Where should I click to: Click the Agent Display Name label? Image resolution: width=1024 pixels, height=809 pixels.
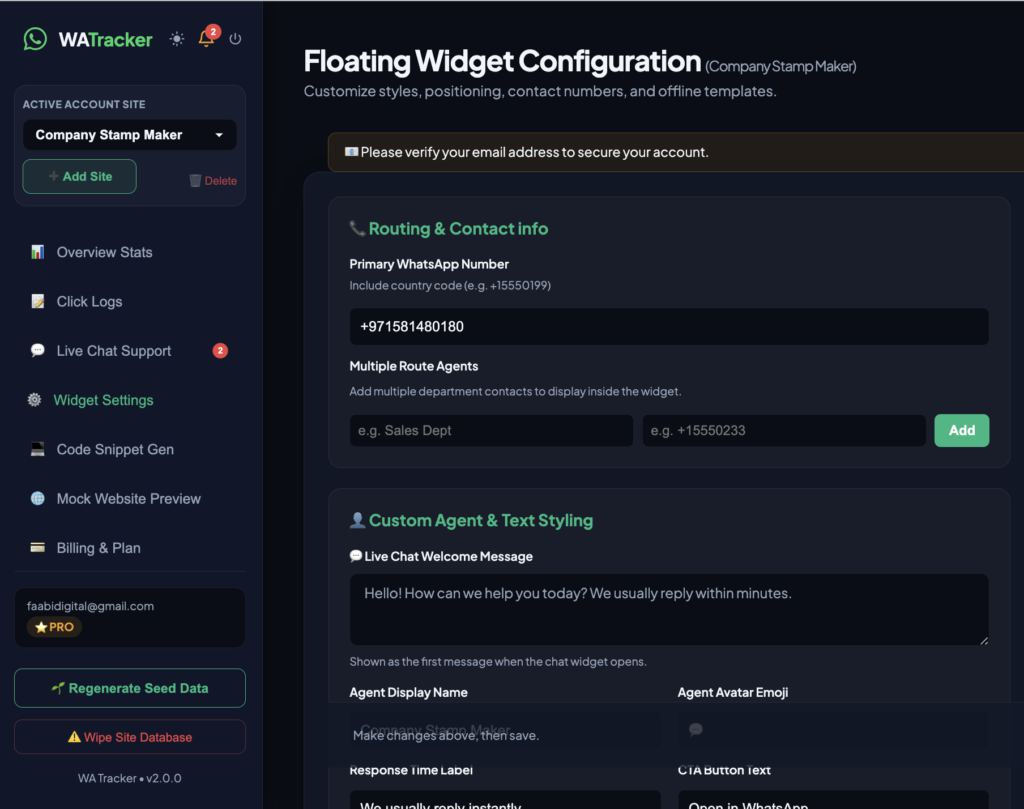[409, 692]
